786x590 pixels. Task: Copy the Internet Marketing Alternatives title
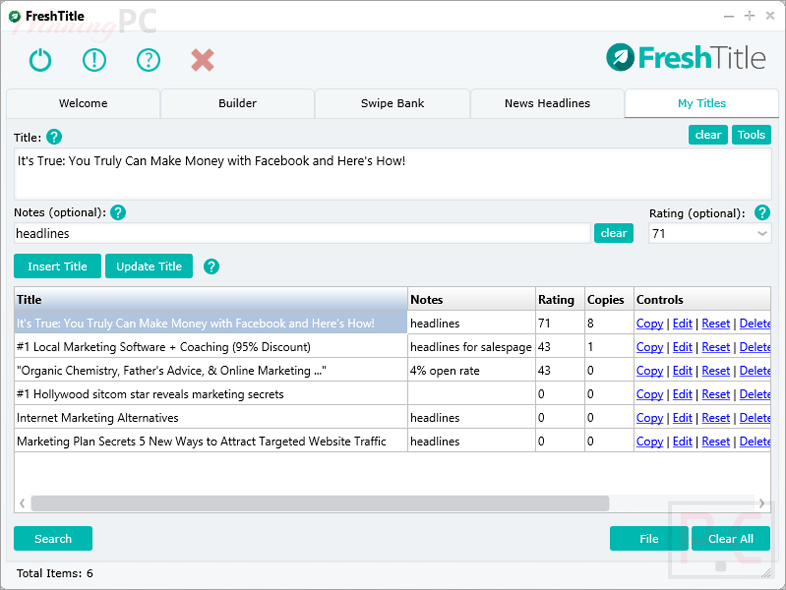pyautogui.click(x=650, y=418)
